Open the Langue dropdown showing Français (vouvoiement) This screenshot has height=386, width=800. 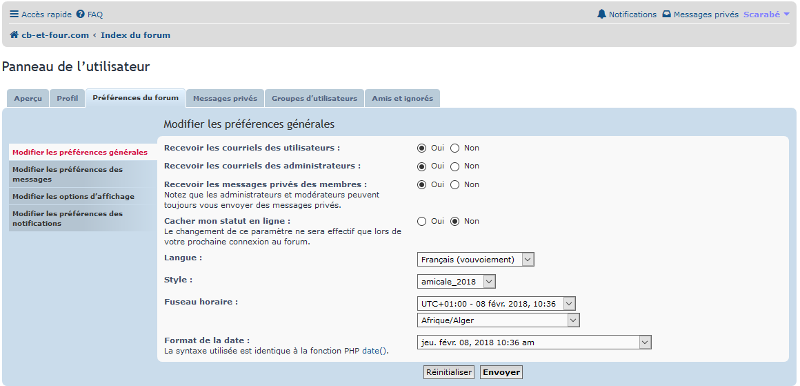coord(476,260)
